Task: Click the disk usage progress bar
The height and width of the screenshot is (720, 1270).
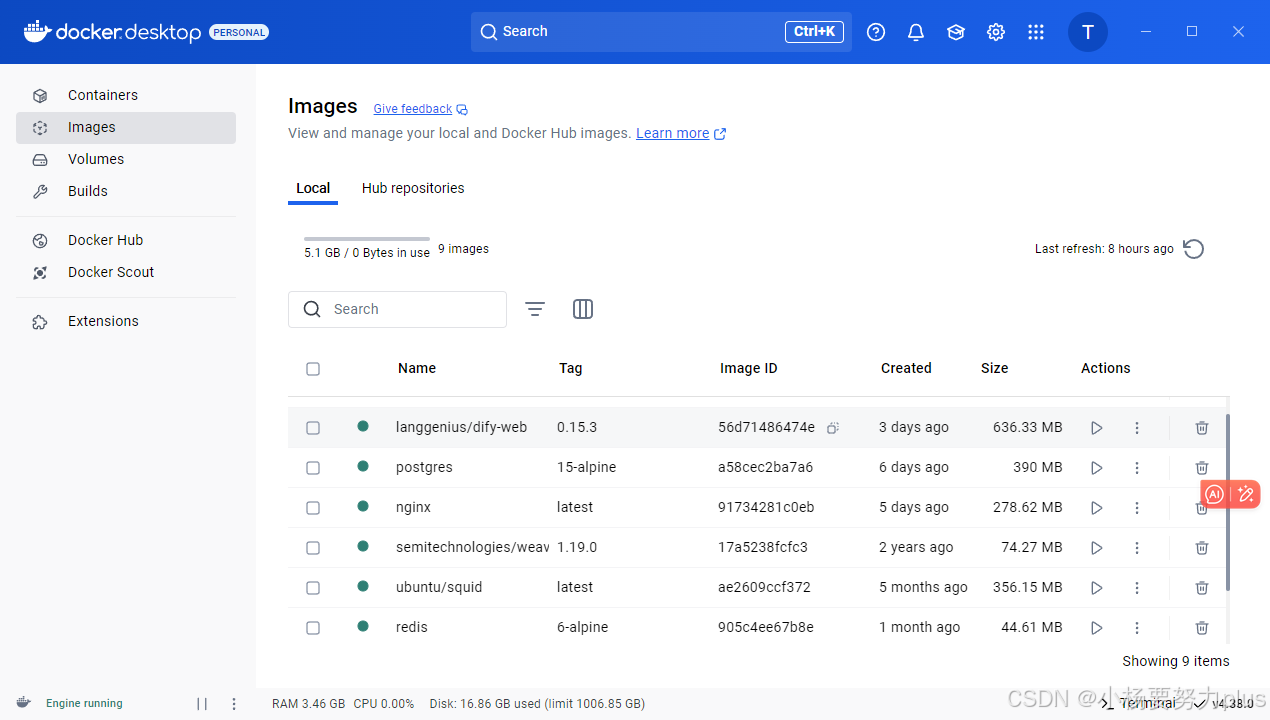Action: [367, 239]
